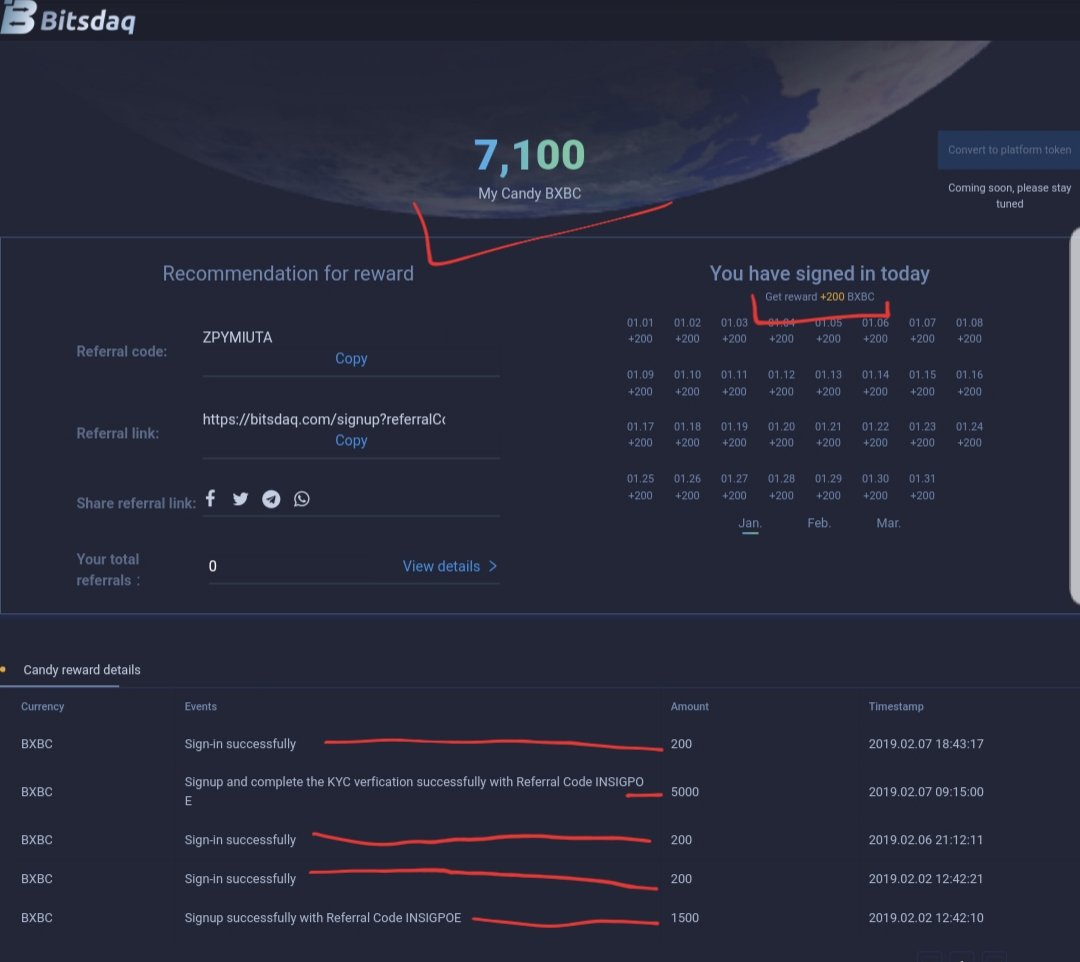
Task: Share referral link via WhatsApp
Action: pos(302,499)
